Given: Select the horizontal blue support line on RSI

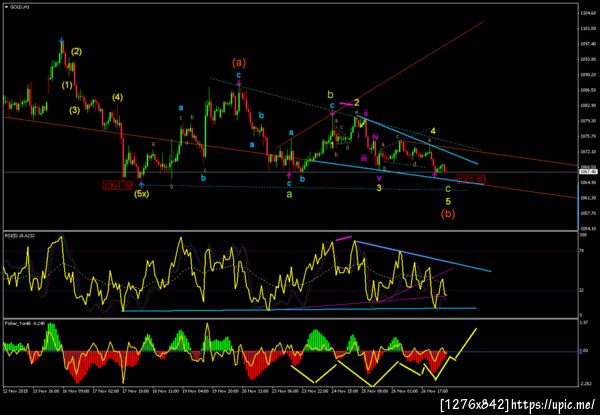Looking at the screenshot, I should (299, 309).
